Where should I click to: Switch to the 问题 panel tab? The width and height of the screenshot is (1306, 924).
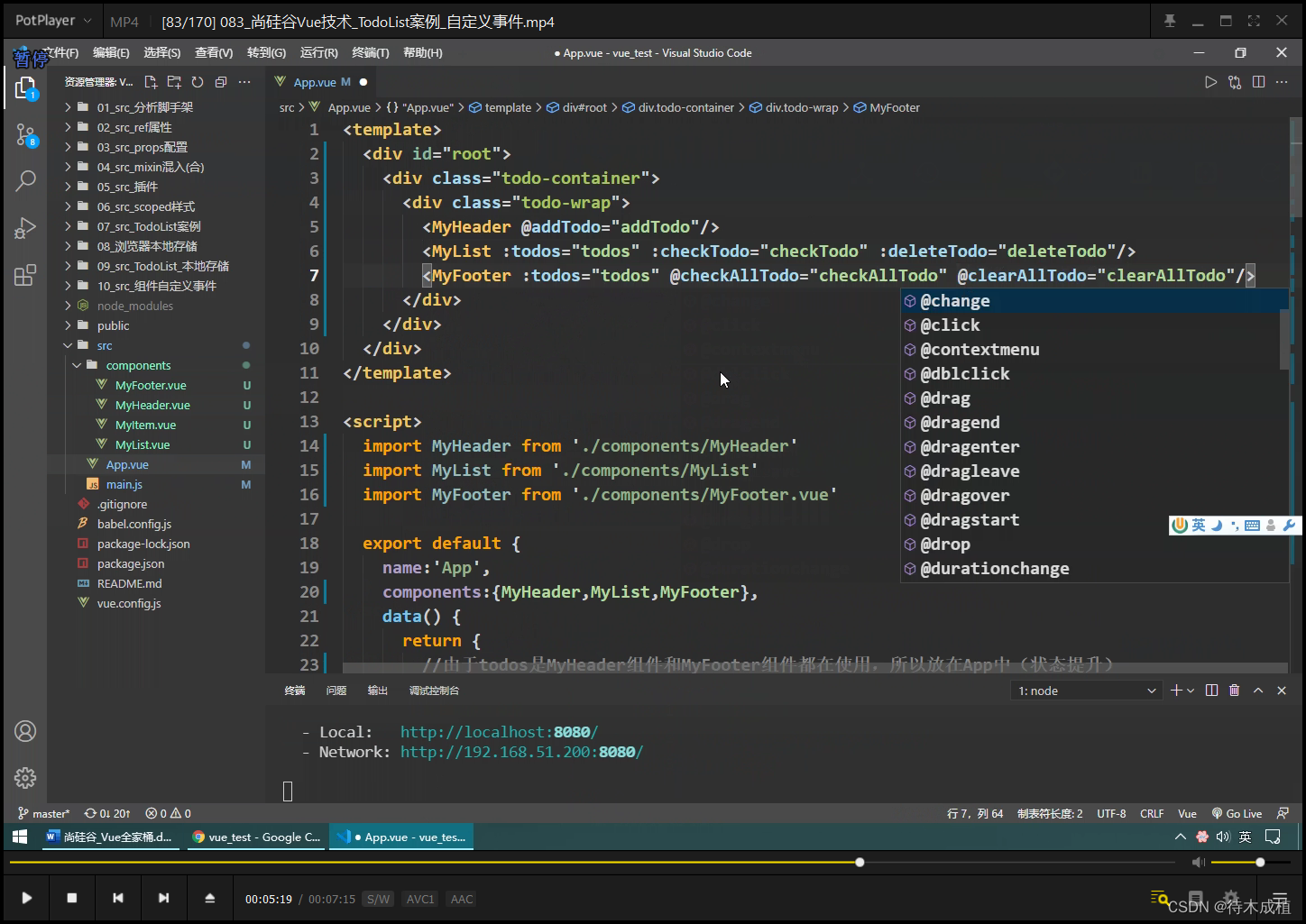(x=336, y=691)
